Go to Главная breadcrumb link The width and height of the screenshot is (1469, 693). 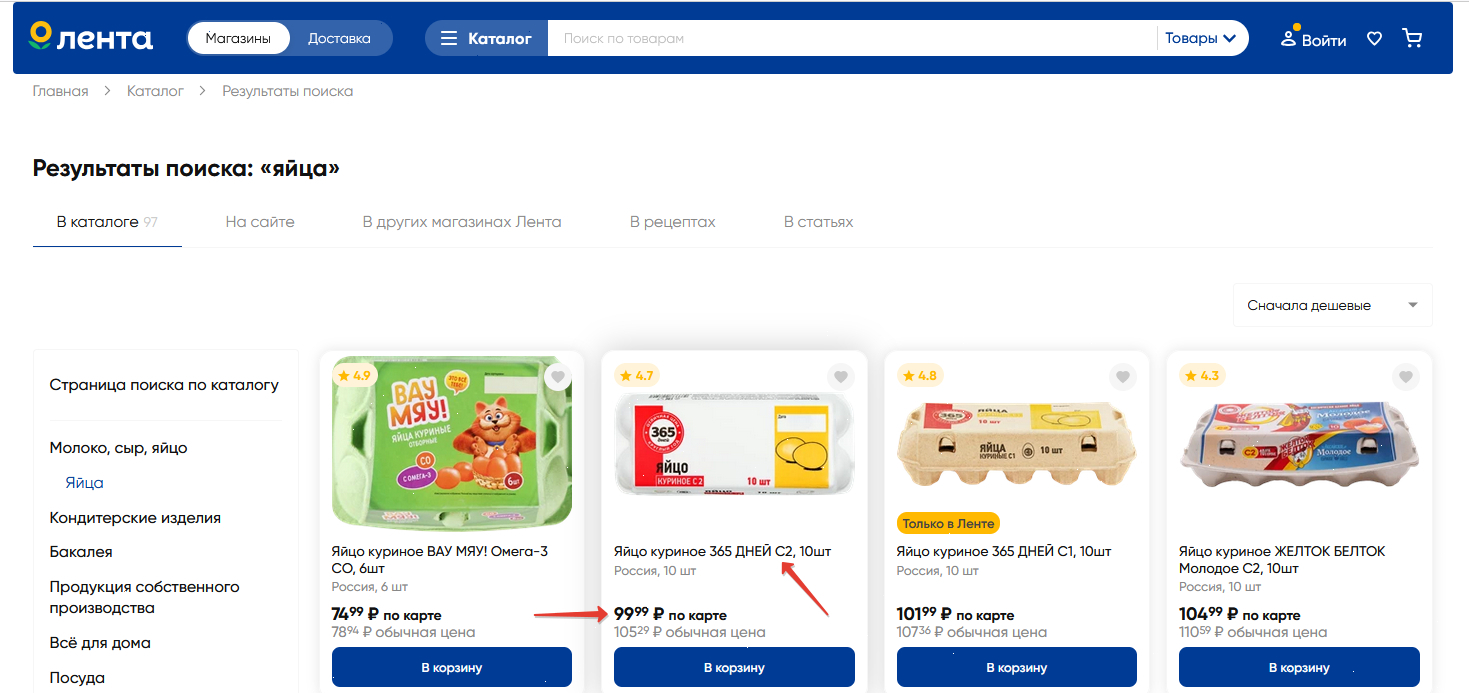(60, 91)
